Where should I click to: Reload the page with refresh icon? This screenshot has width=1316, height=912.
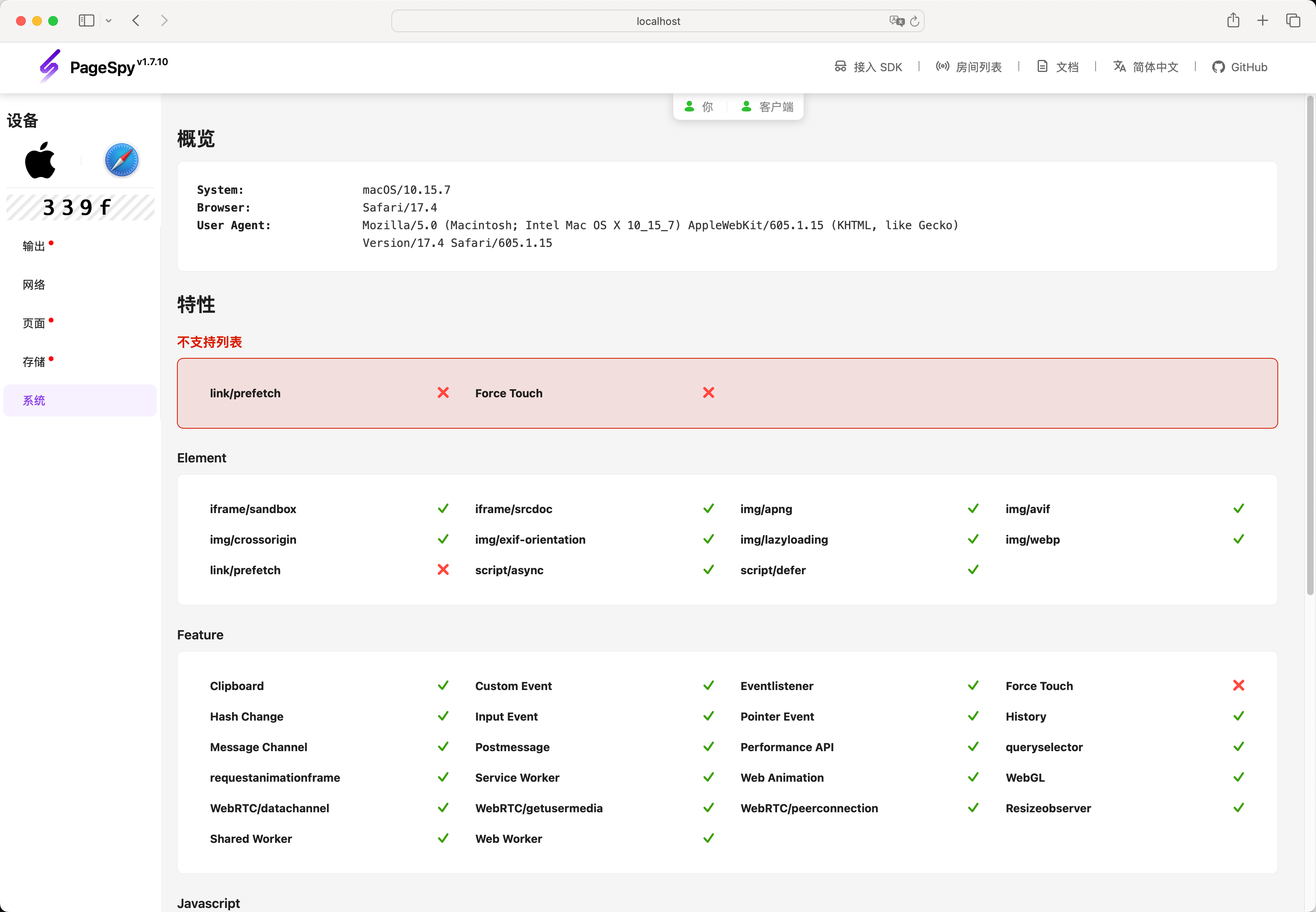tap(914, 21)
